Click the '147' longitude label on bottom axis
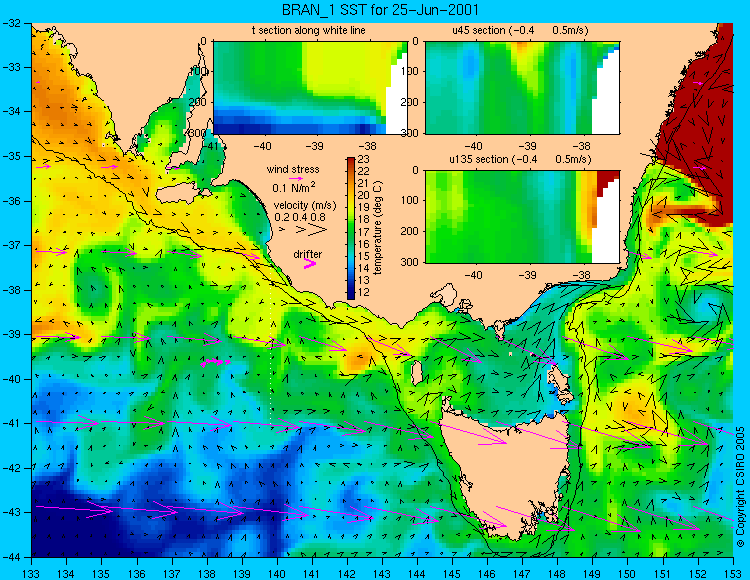The height and width of the screenshot is (580, 750). [x=522, y=572]
